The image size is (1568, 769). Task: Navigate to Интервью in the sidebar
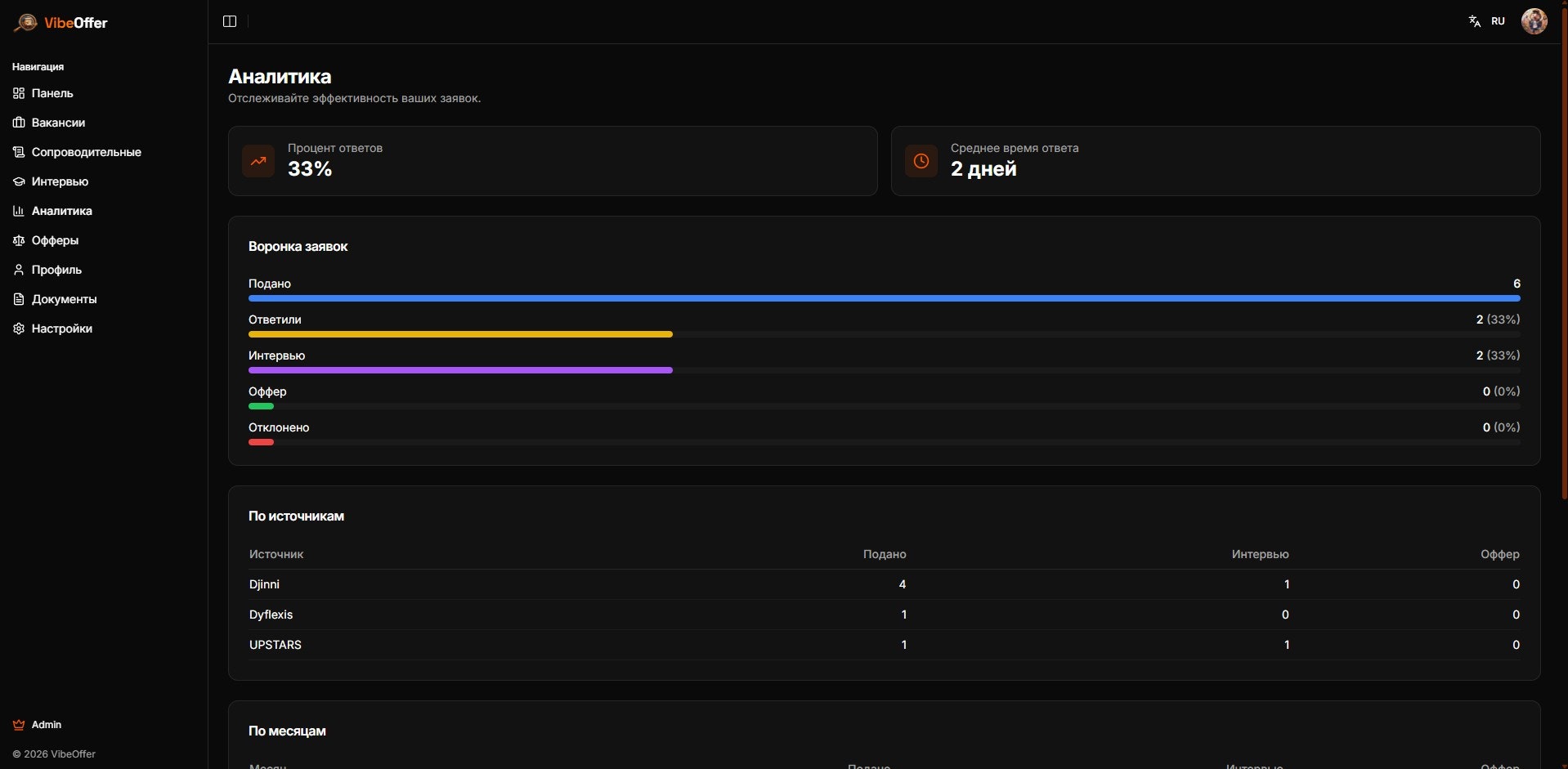pyautogui.click(x=60, y=181)
